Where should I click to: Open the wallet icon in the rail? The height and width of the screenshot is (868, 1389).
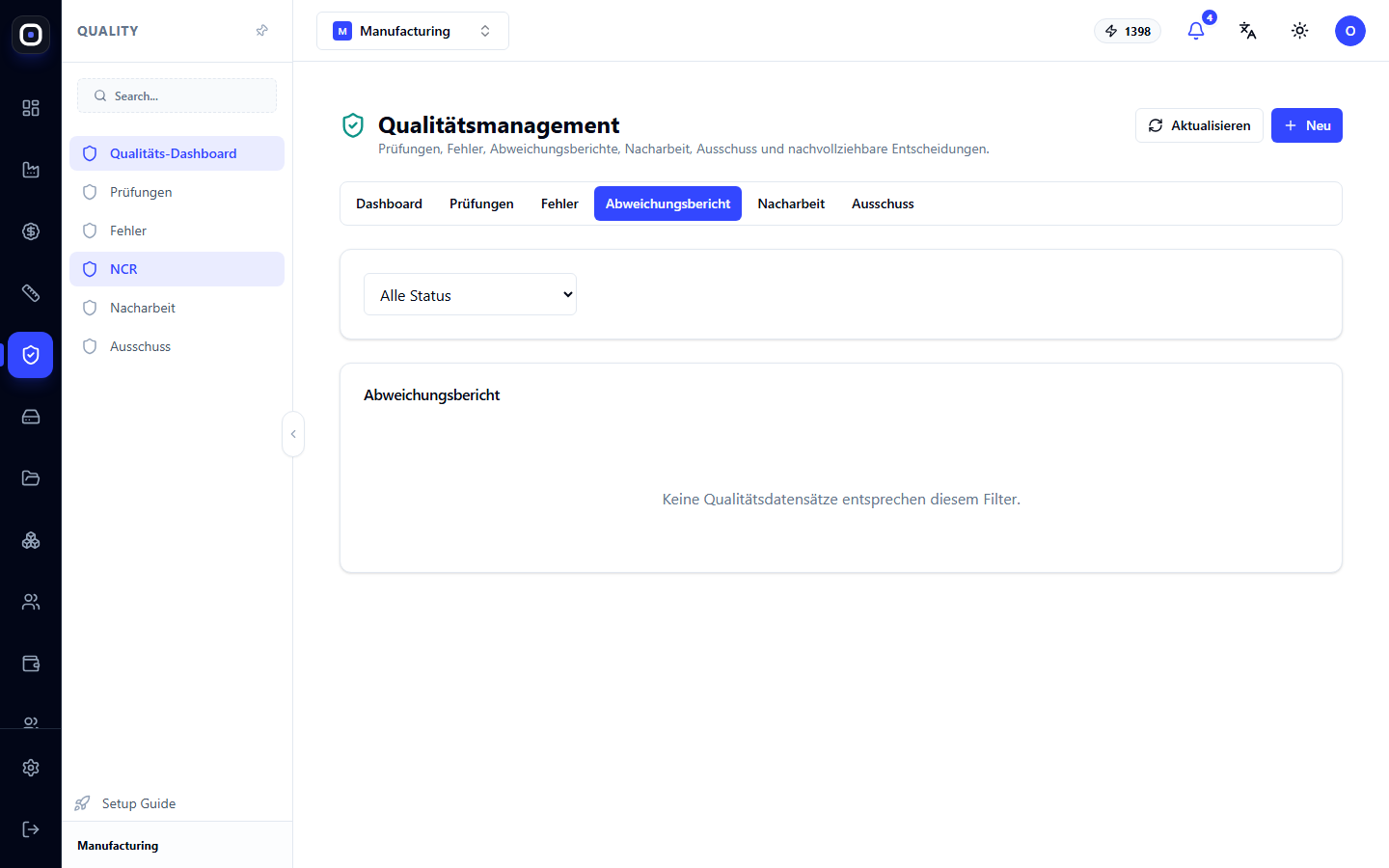coord(31,664)
